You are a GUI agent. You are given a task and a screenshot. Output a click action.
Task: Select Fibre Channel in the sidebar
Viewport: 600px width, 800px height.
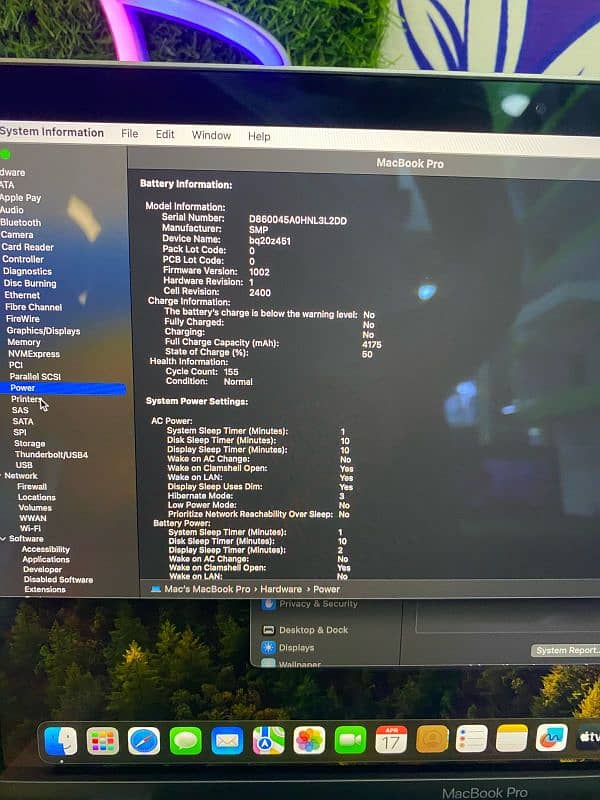34,307
